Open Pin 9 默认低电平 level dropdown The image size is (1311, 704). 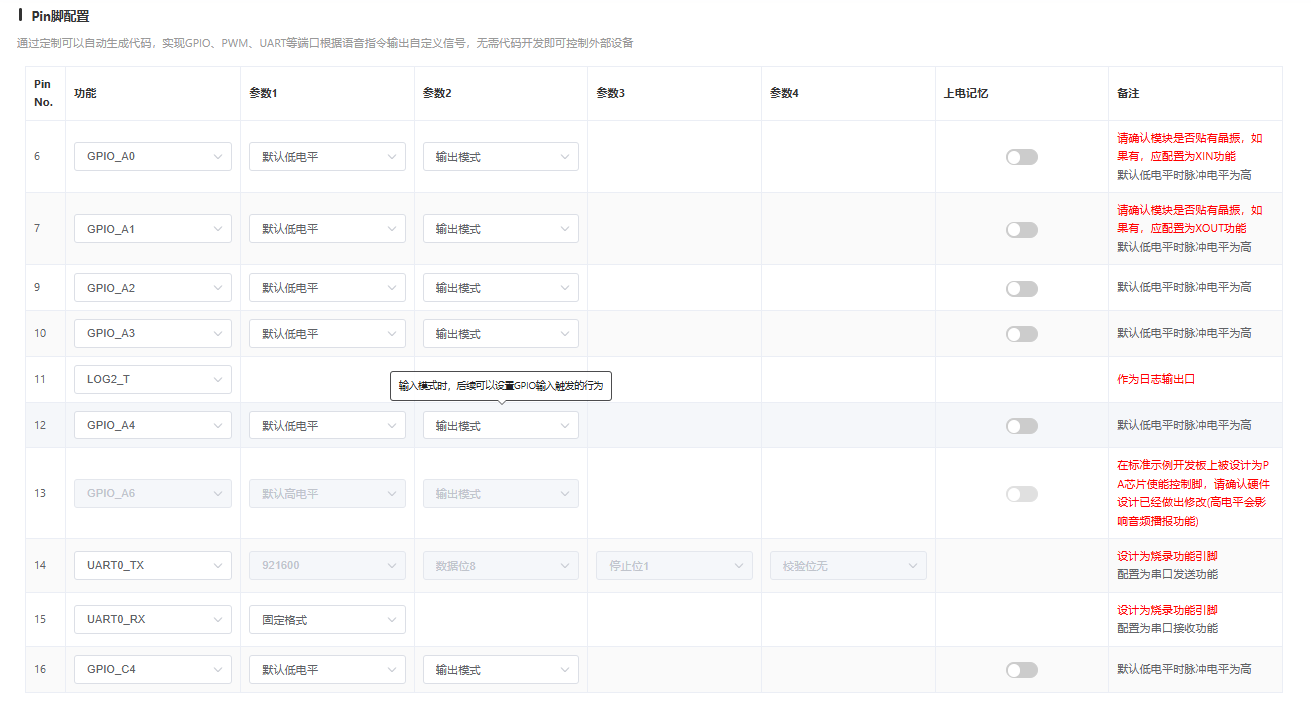(327, 288)
